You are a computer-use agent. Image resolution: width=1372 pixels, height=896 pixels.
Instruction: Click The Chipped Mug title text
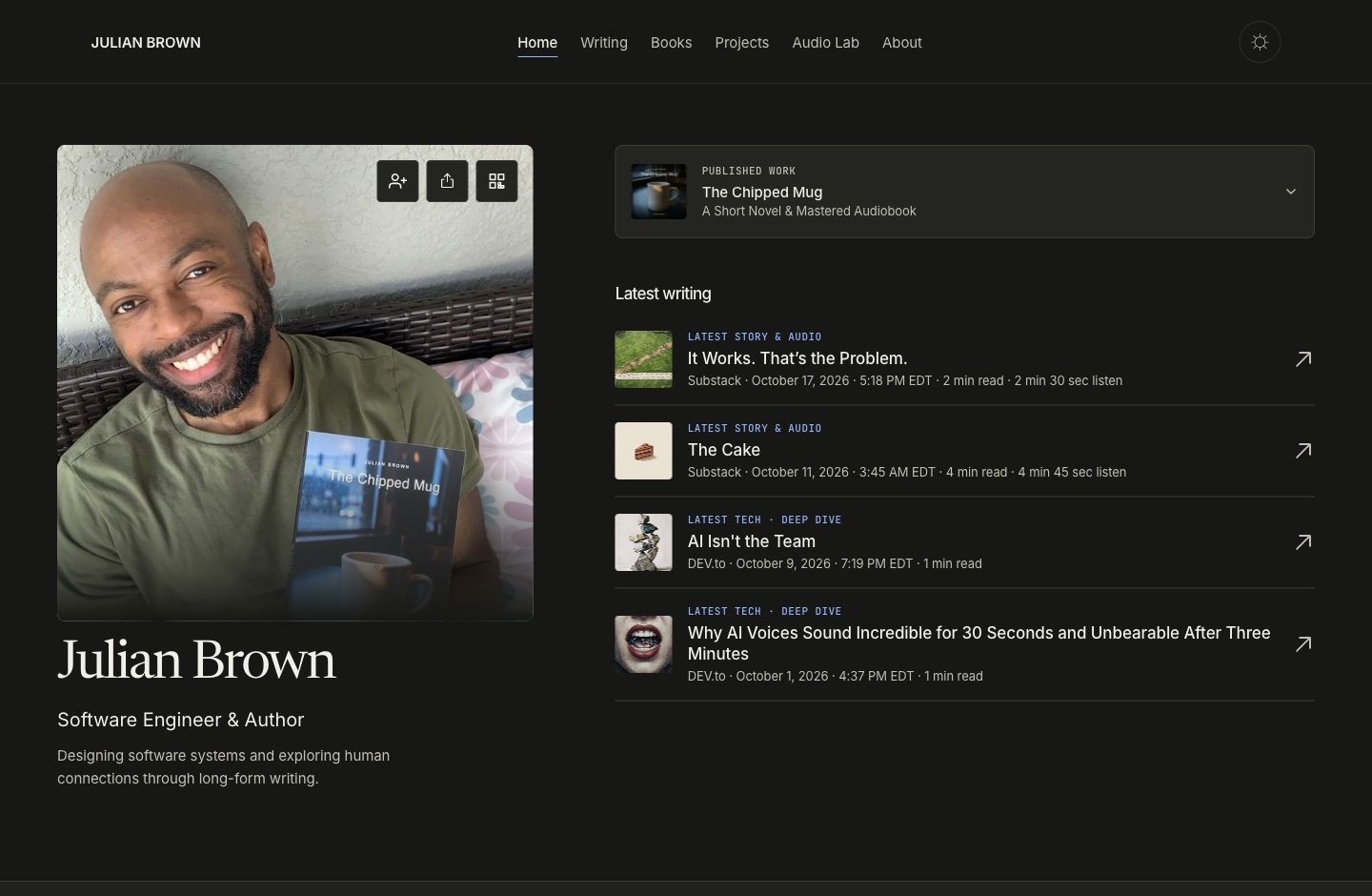click(x=762, y=192)
